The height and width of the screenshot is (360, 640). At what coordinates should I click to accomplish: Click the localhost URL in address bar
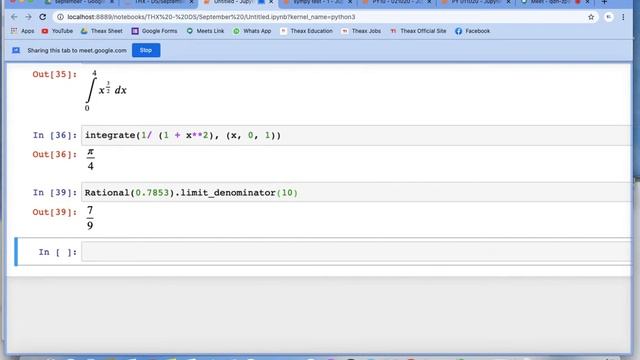[211, 17]
